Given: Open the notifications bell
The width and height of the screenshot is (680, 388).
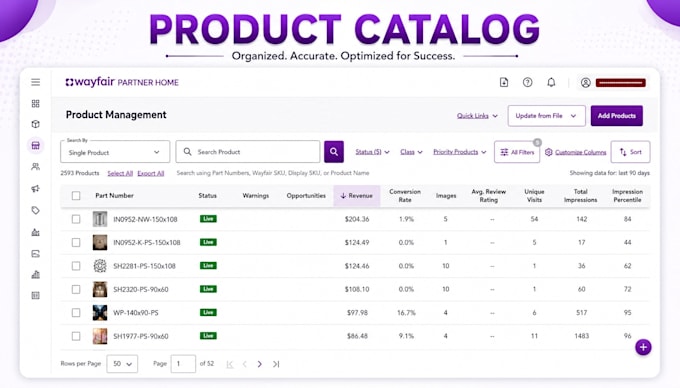Looking at the screenshot, I should tap(551, 82).
